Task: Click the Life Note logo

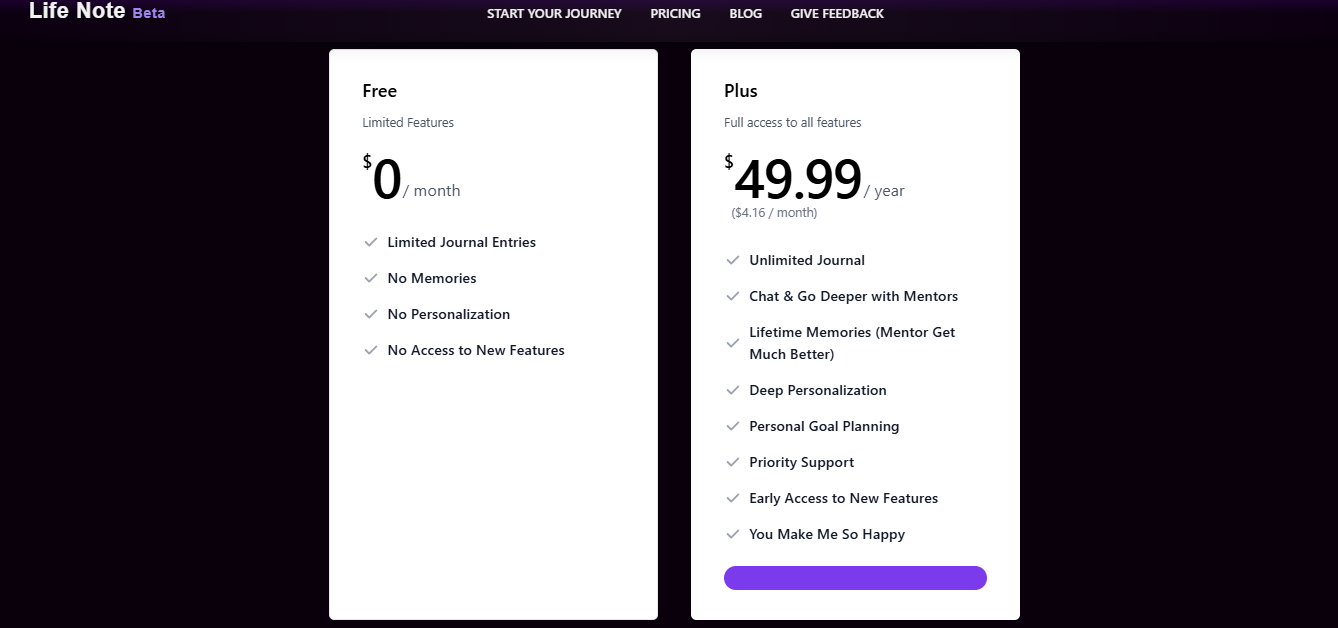Action: (78, 12)
